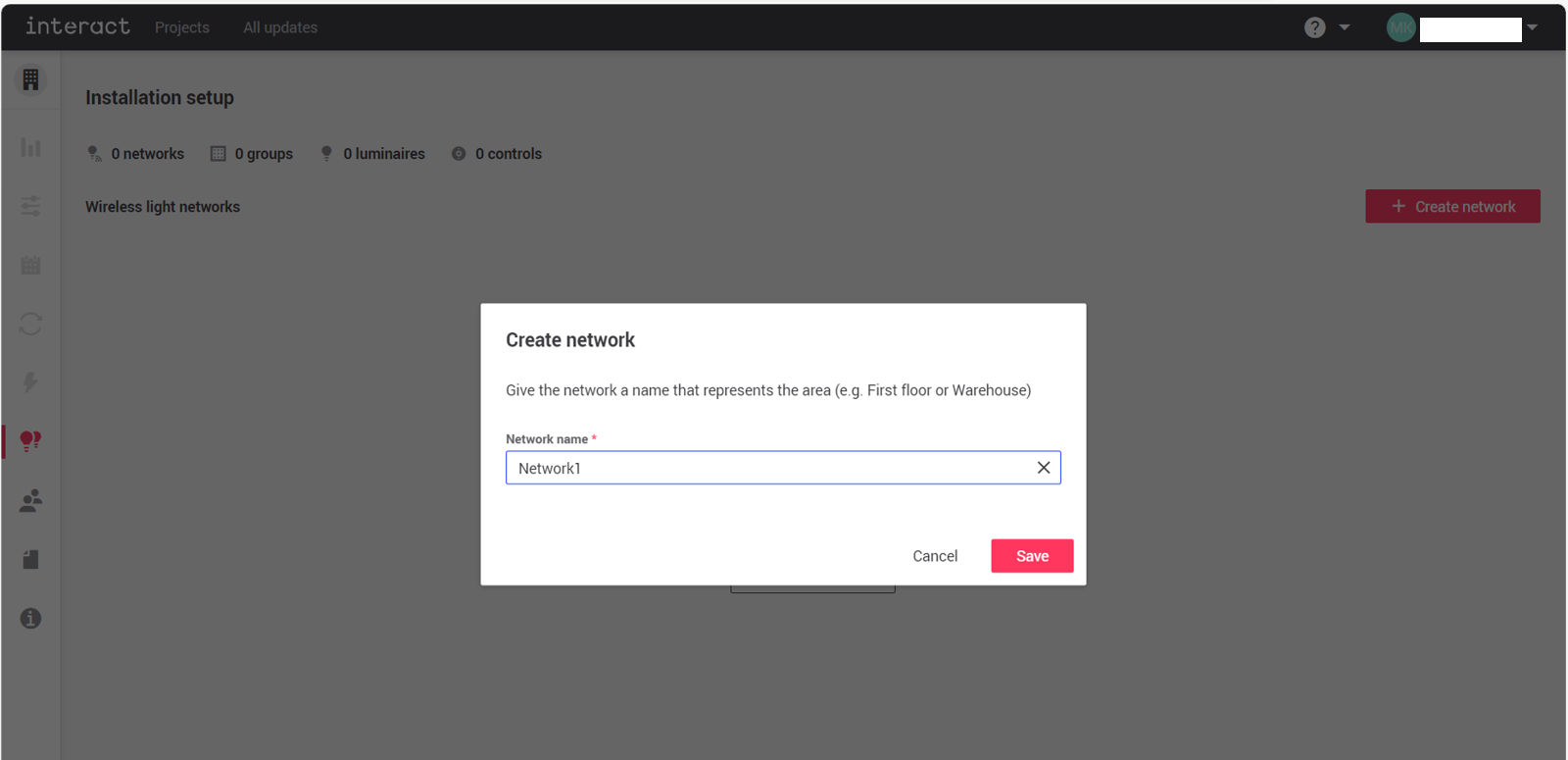Open the light bulb installation sidebar icon

pos(30,441)
